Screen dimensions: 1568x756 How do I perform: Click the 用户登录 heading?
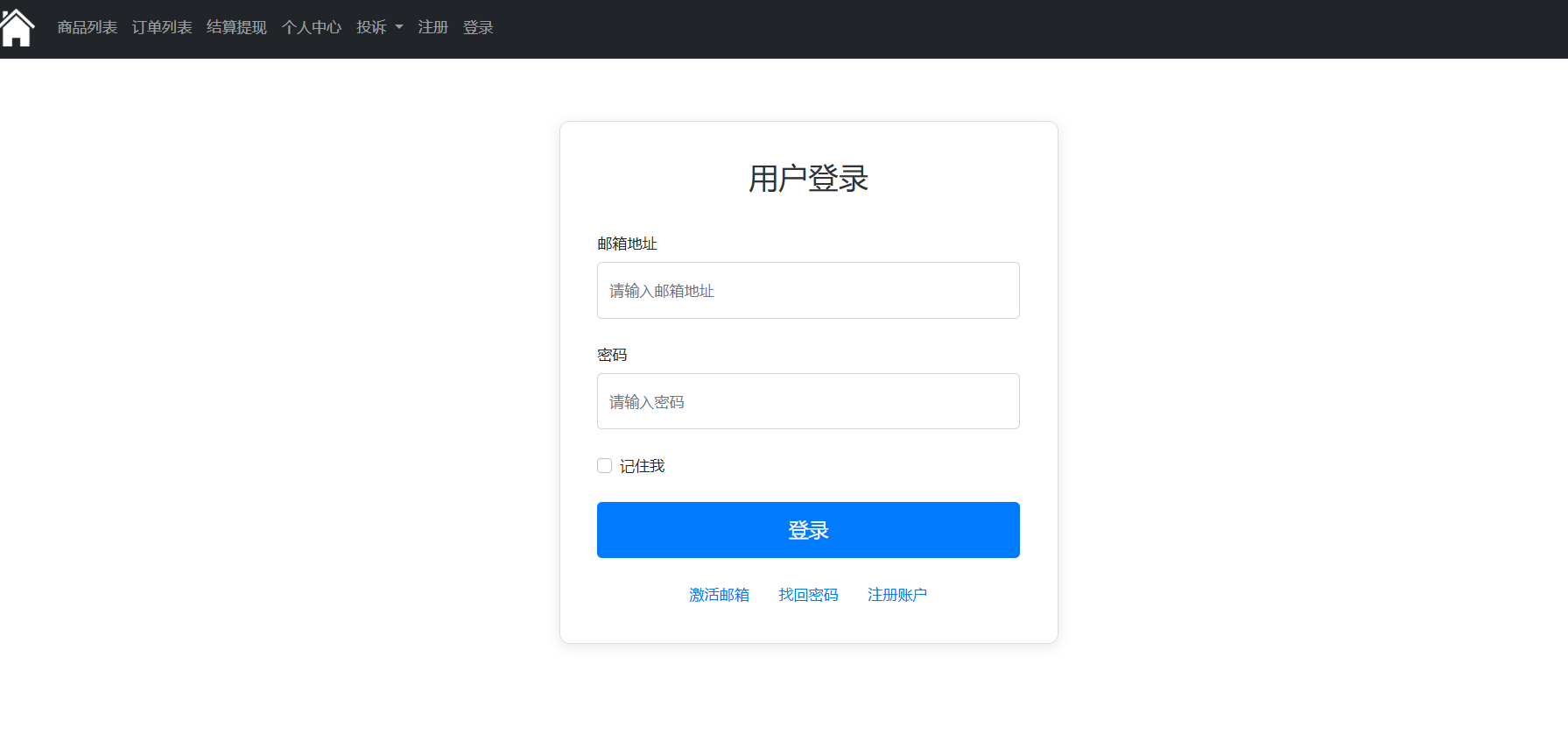click(808, 179)
